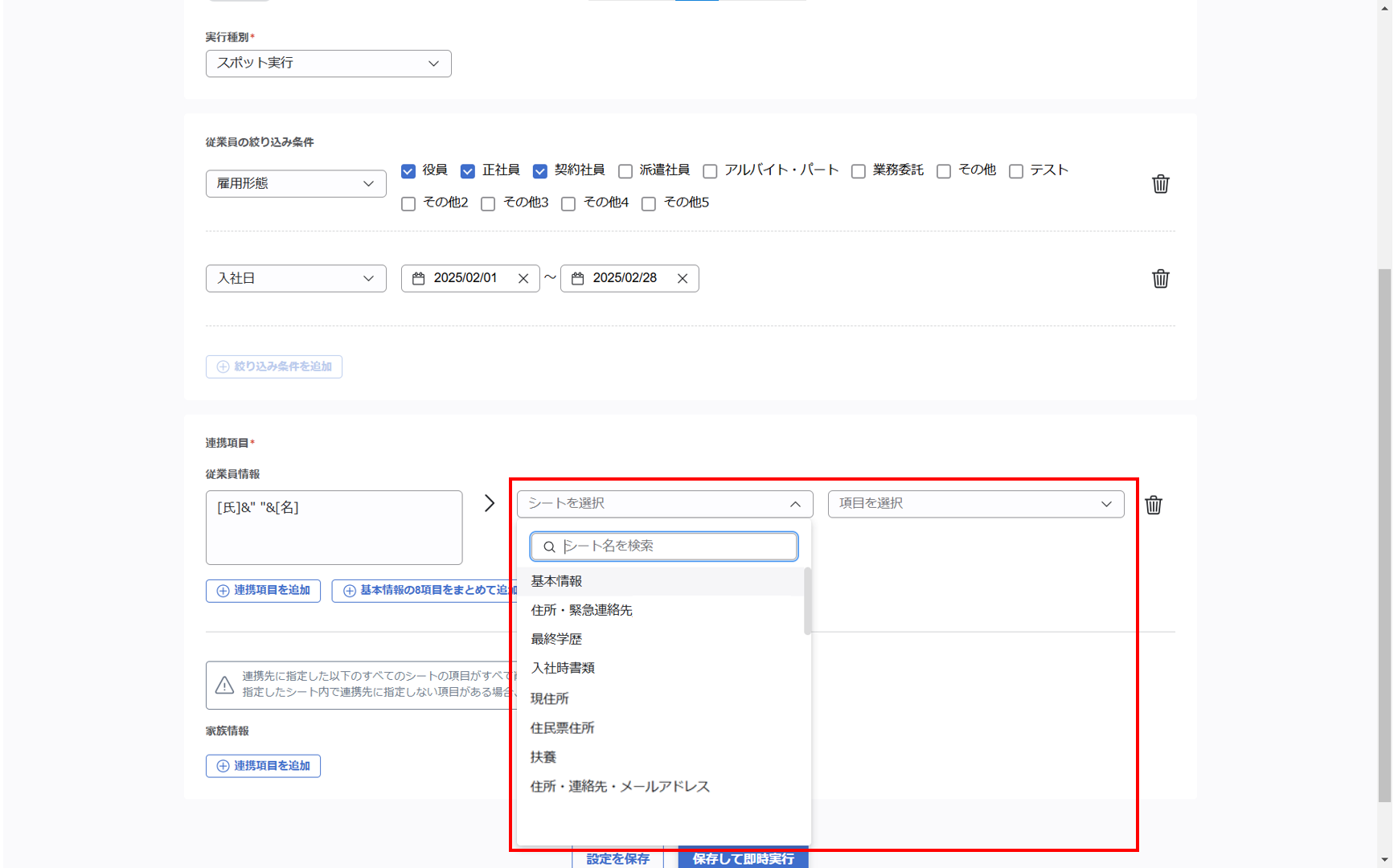Select 現住所 from sheet list
1394x868 pixels.
click(661, 698)
